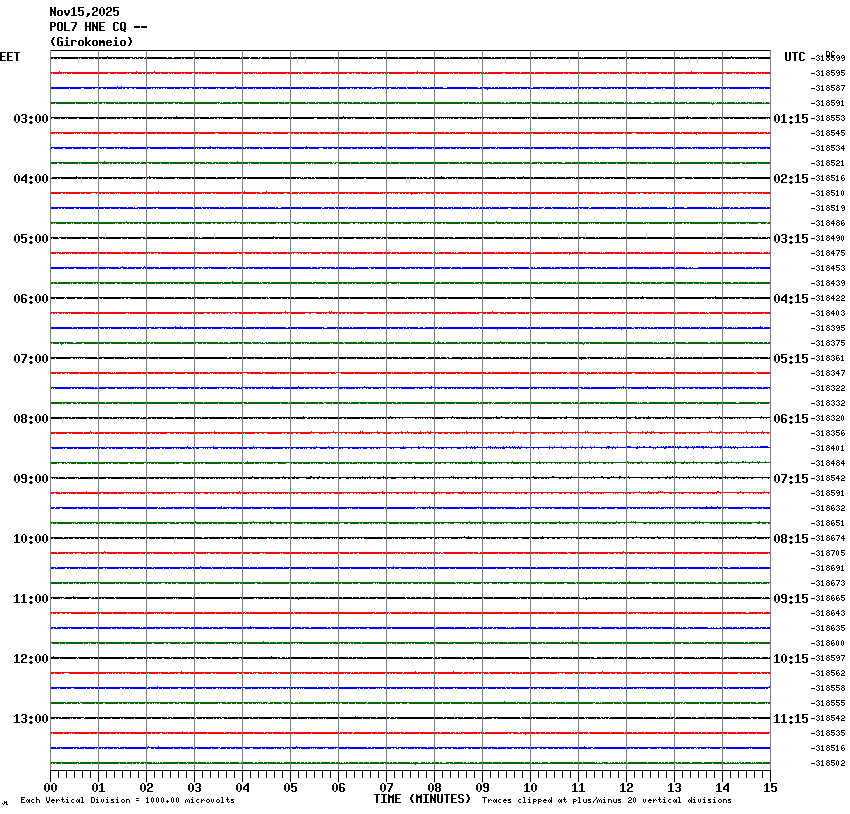Click minute 15 on the time axis
Image resolution: width=850 pixels, height=814 pixels.
770,788
